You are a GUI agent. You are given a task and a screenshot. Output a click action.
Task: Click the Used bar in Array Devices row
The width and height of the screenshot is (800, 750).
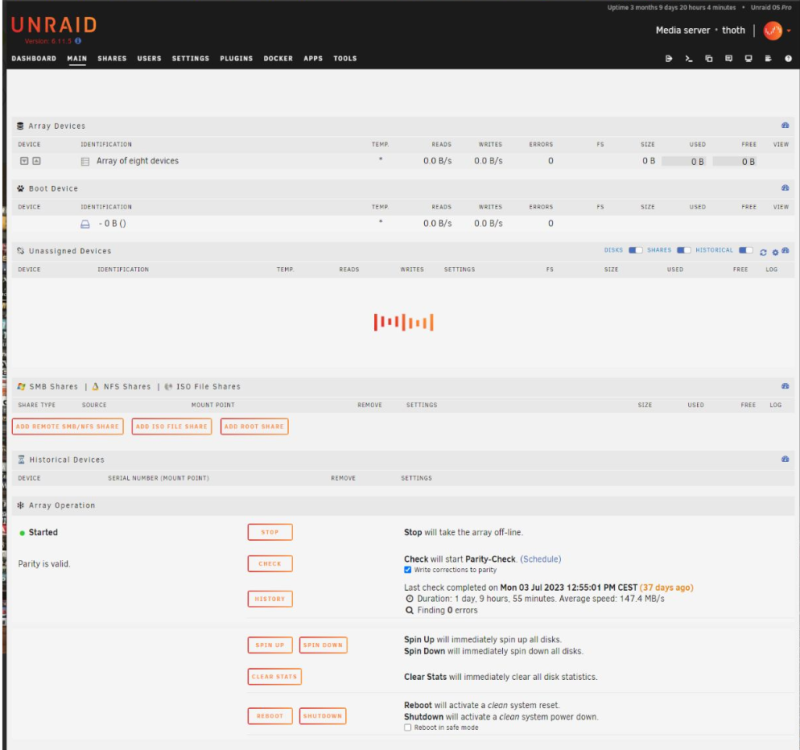coord(684,162)
